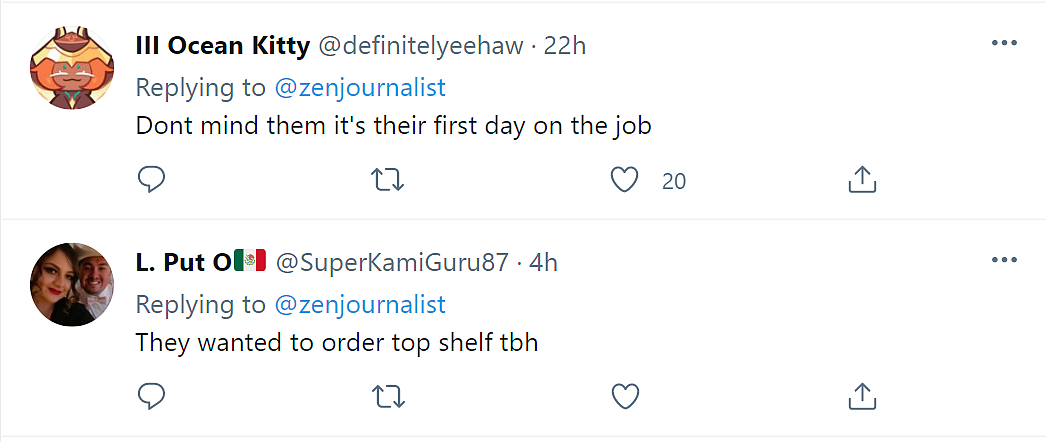1046x442 pixels.
Task: Open more options on L. Put O's tweet
Action: [x=1004, y=260]
